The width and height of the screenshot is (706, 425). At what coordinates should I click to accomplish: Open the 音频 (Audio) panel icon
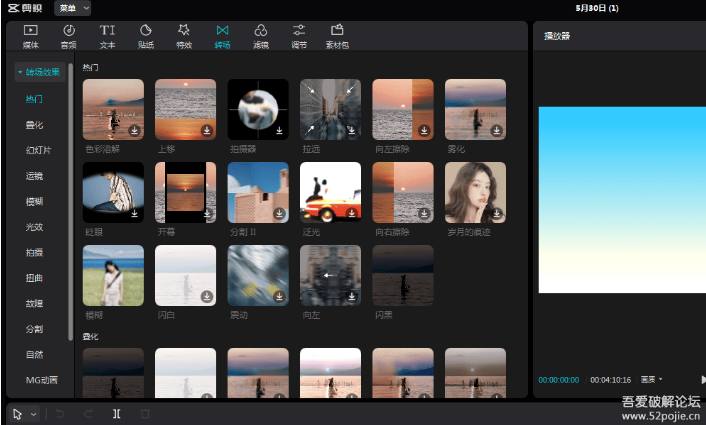pos(69,31)
